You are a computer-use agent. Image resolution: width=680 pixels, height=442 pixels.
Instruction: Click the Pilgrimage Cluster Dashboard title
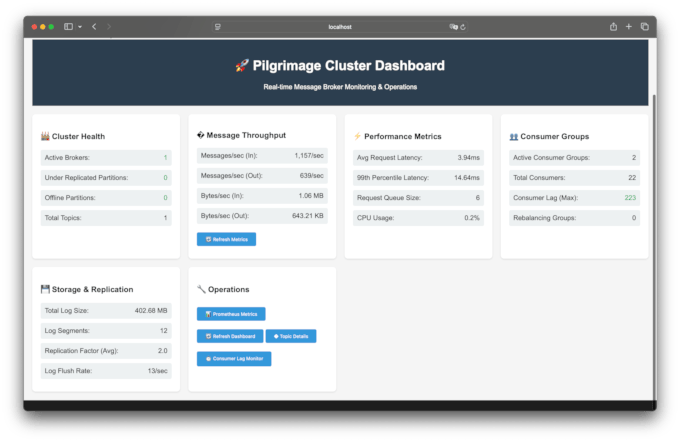340,66
